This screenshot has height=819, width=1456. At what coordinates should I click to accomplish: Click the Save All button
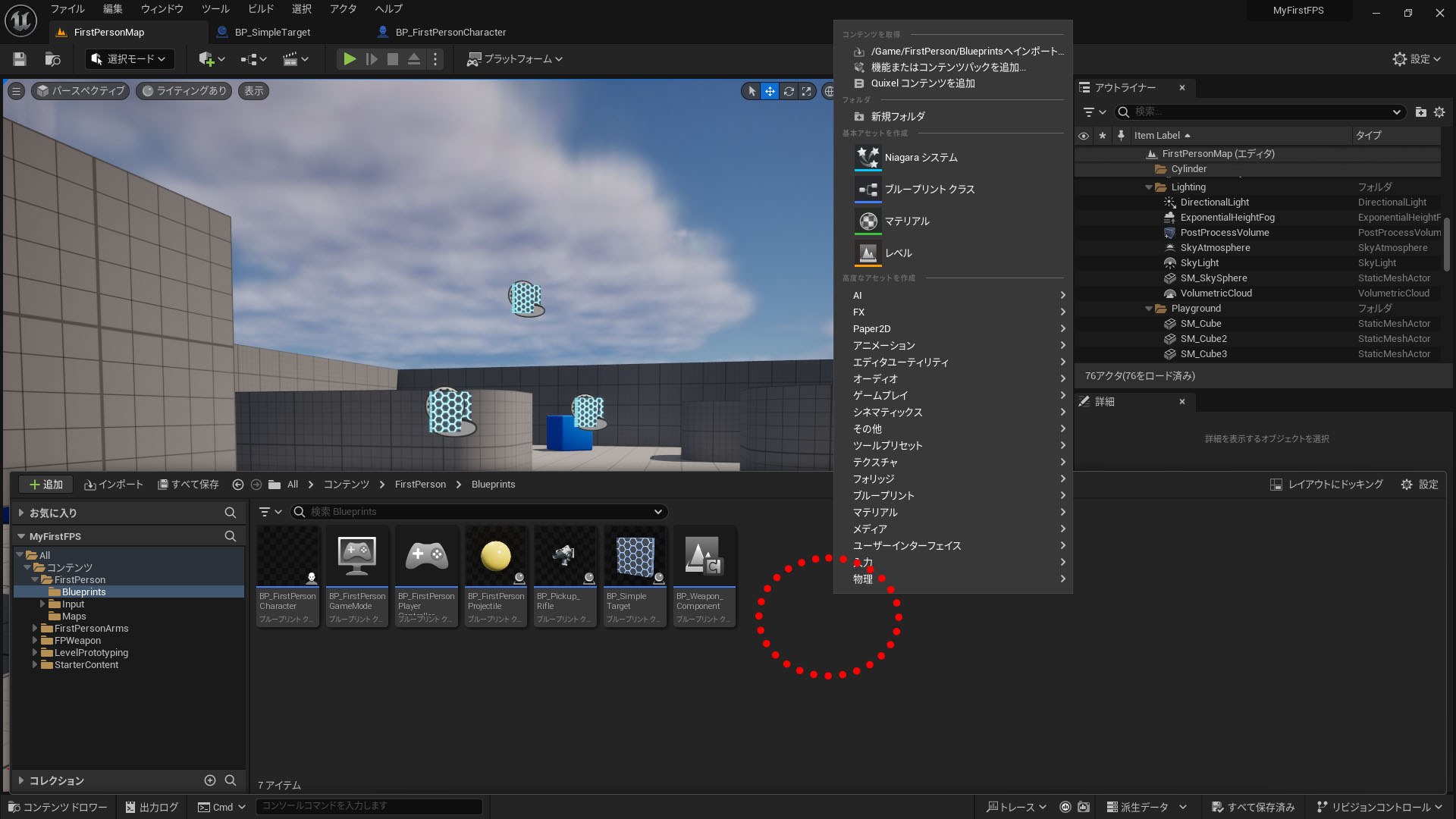188,485
